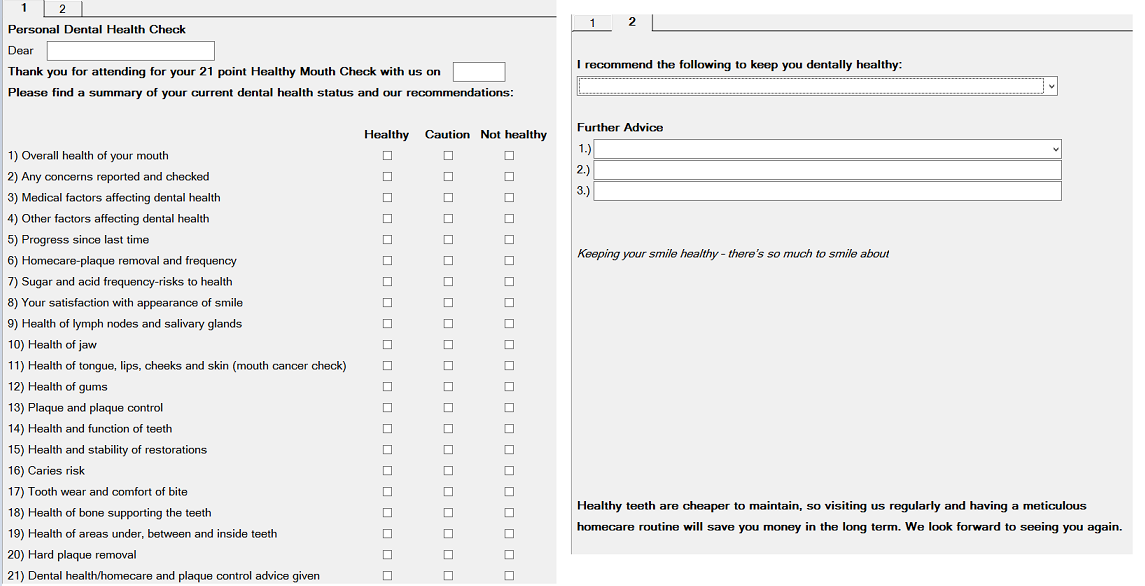Check Healthy for 'Plaque and plaque control'

click(387, 407)
